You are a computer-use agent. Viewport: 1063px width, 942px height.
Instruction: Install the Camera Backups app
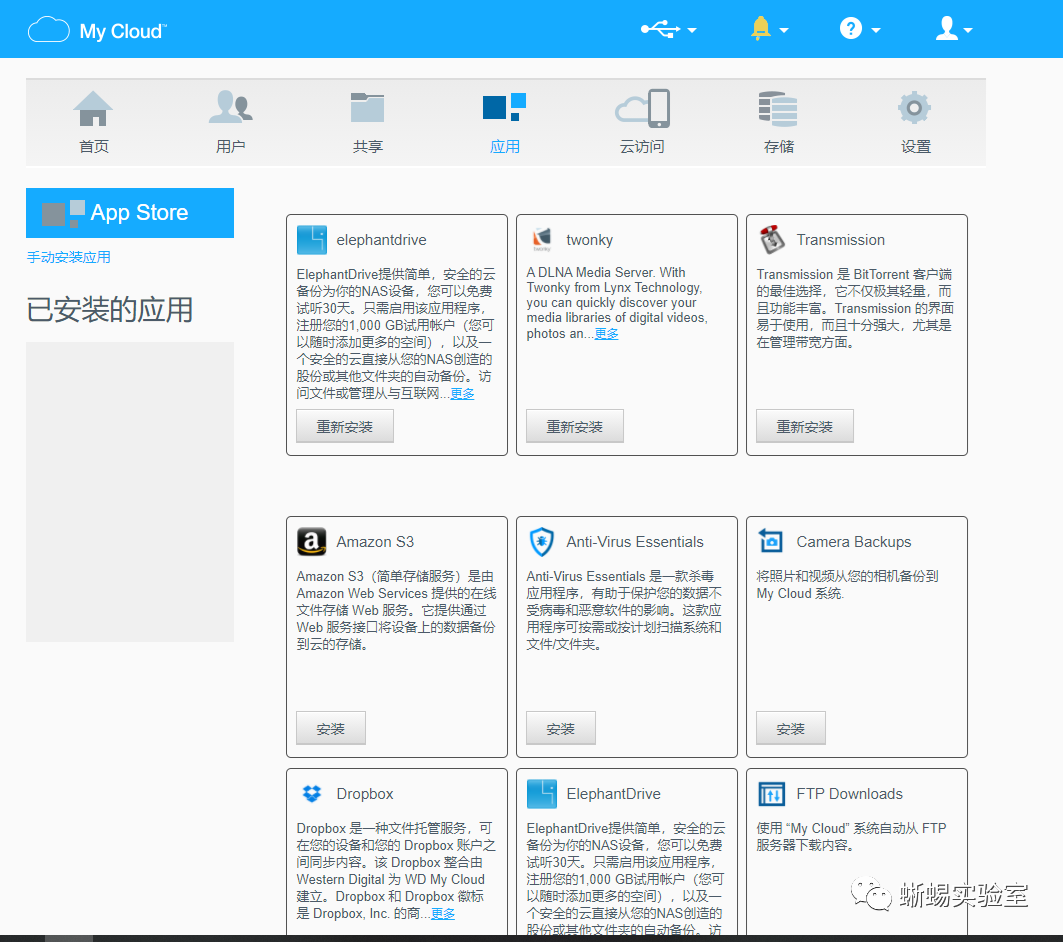(x=790, y=729)
